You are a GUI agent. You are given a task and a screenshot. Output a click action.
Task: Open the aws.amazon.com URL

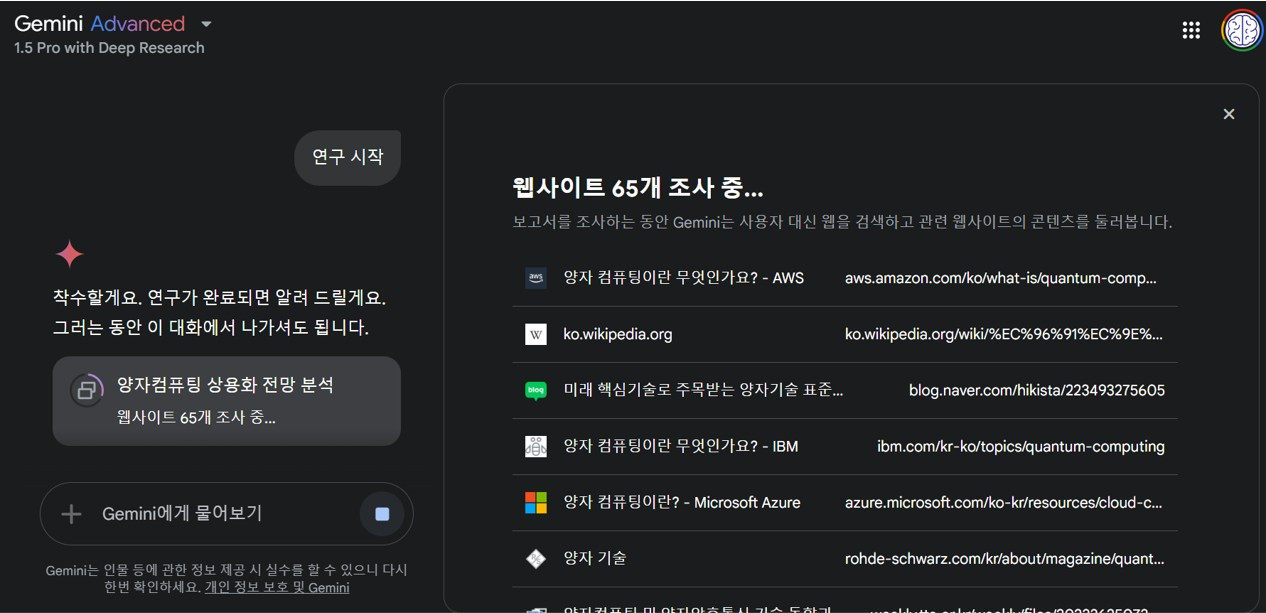pyautogui.click(x=1001, y=278)
